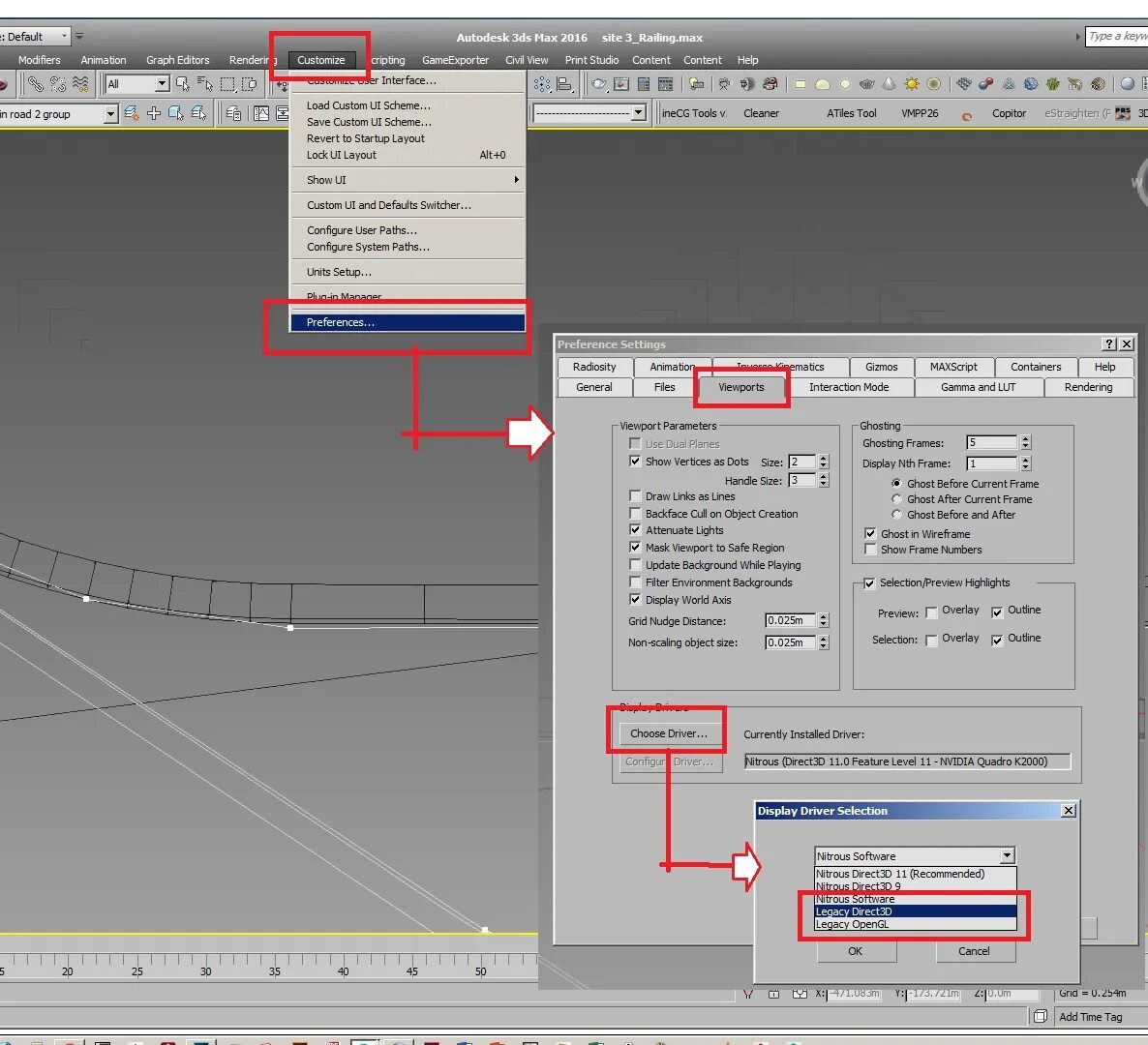Click the help question mark in Preference Settings
Viewport: 1148px width, 1045px height.
(1109, 343)
